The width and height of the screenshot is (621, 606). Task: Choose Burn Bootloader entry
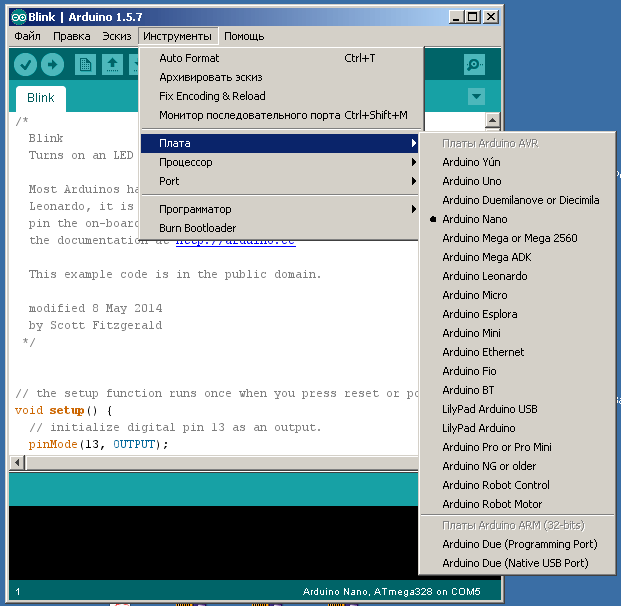click(280, 228)
